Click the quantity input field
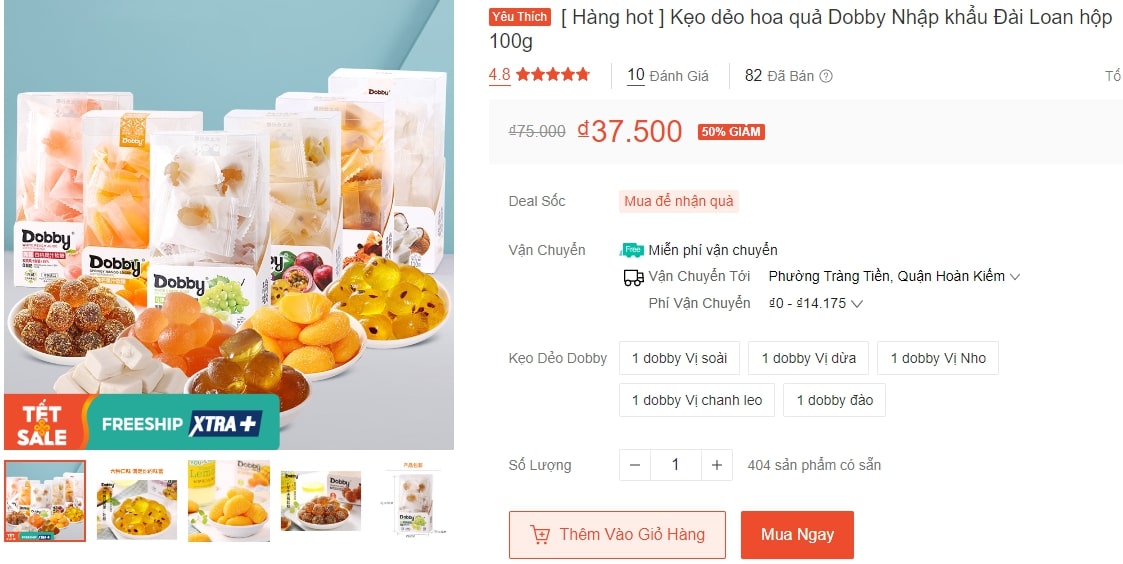The image size is (1123, 564). pos(675,465)
